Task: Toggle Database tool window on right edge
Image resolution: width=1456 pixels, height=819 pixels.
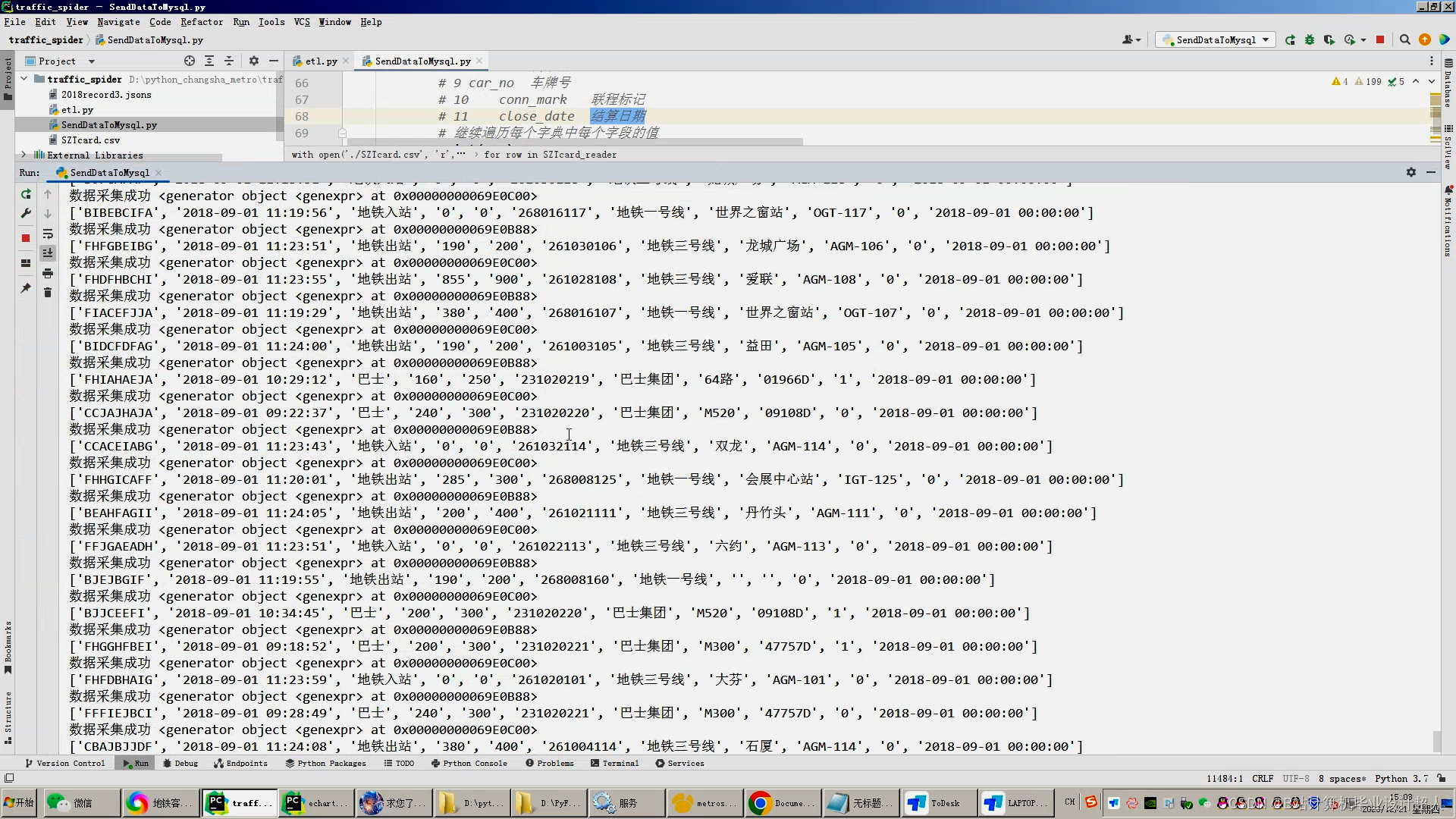Action: [1448, 83]
